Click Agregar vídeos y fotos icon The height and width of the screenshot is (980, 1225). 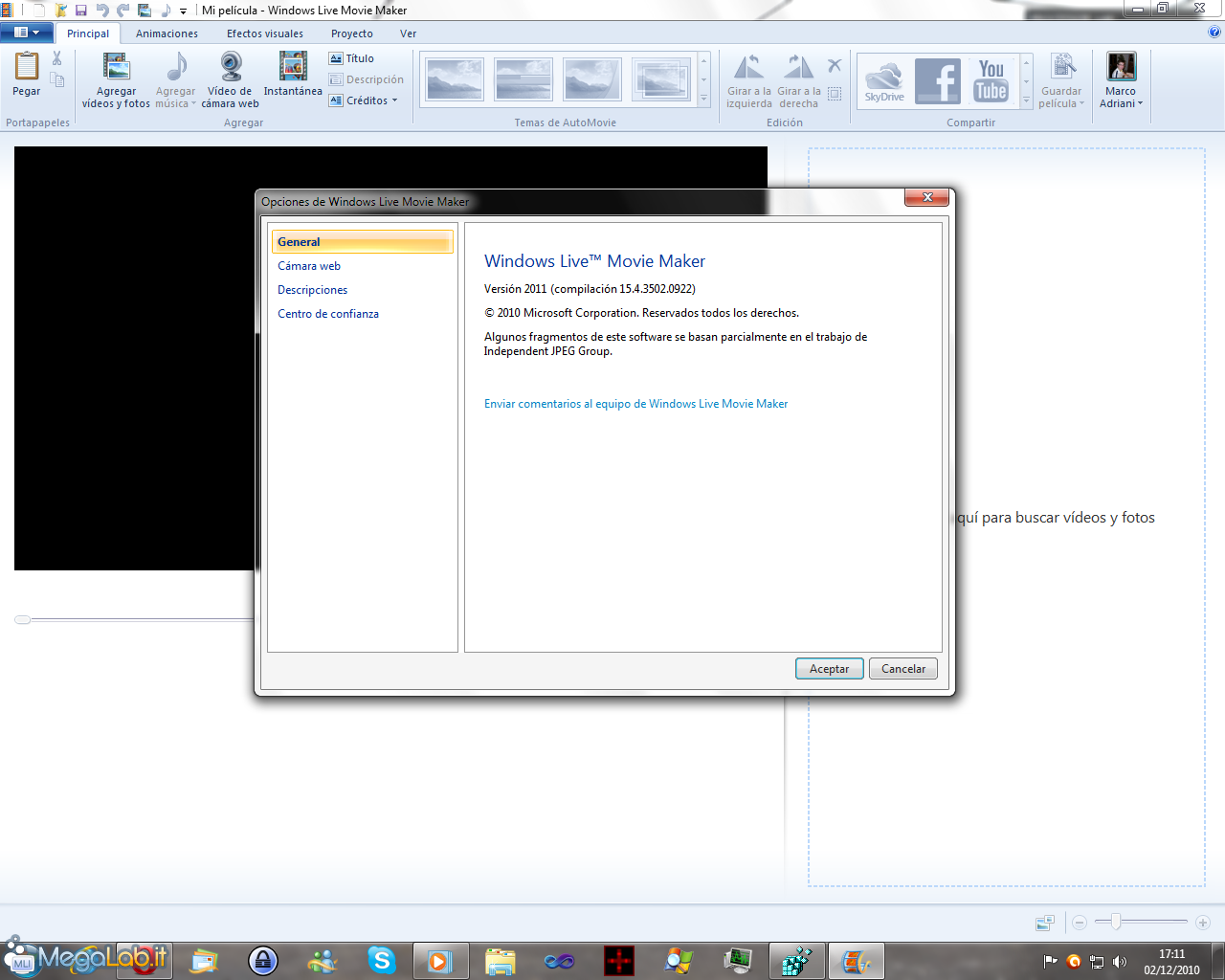(116, 68)
